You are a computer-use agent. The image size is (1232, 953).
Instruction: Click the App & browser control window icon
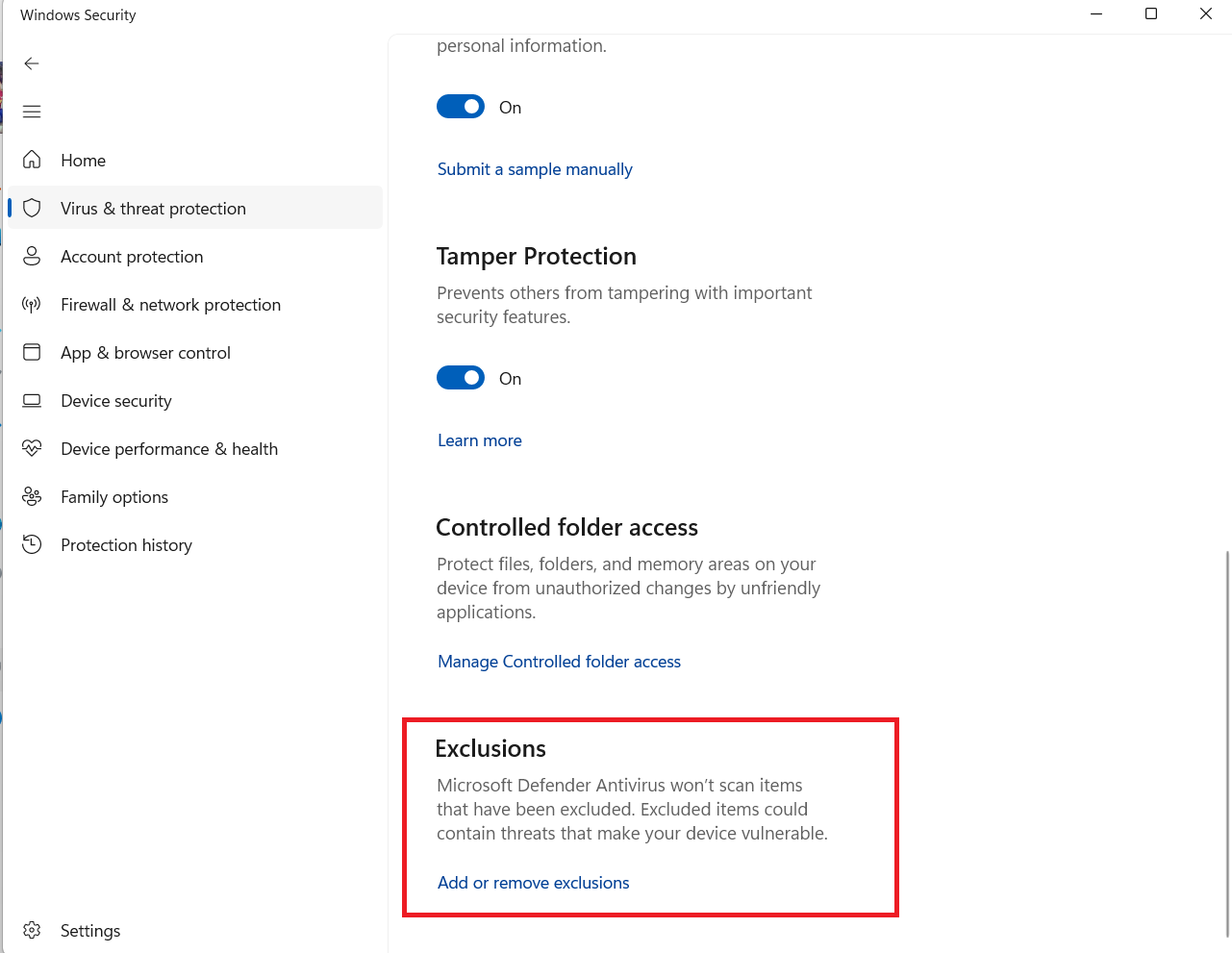pos(32,352)
